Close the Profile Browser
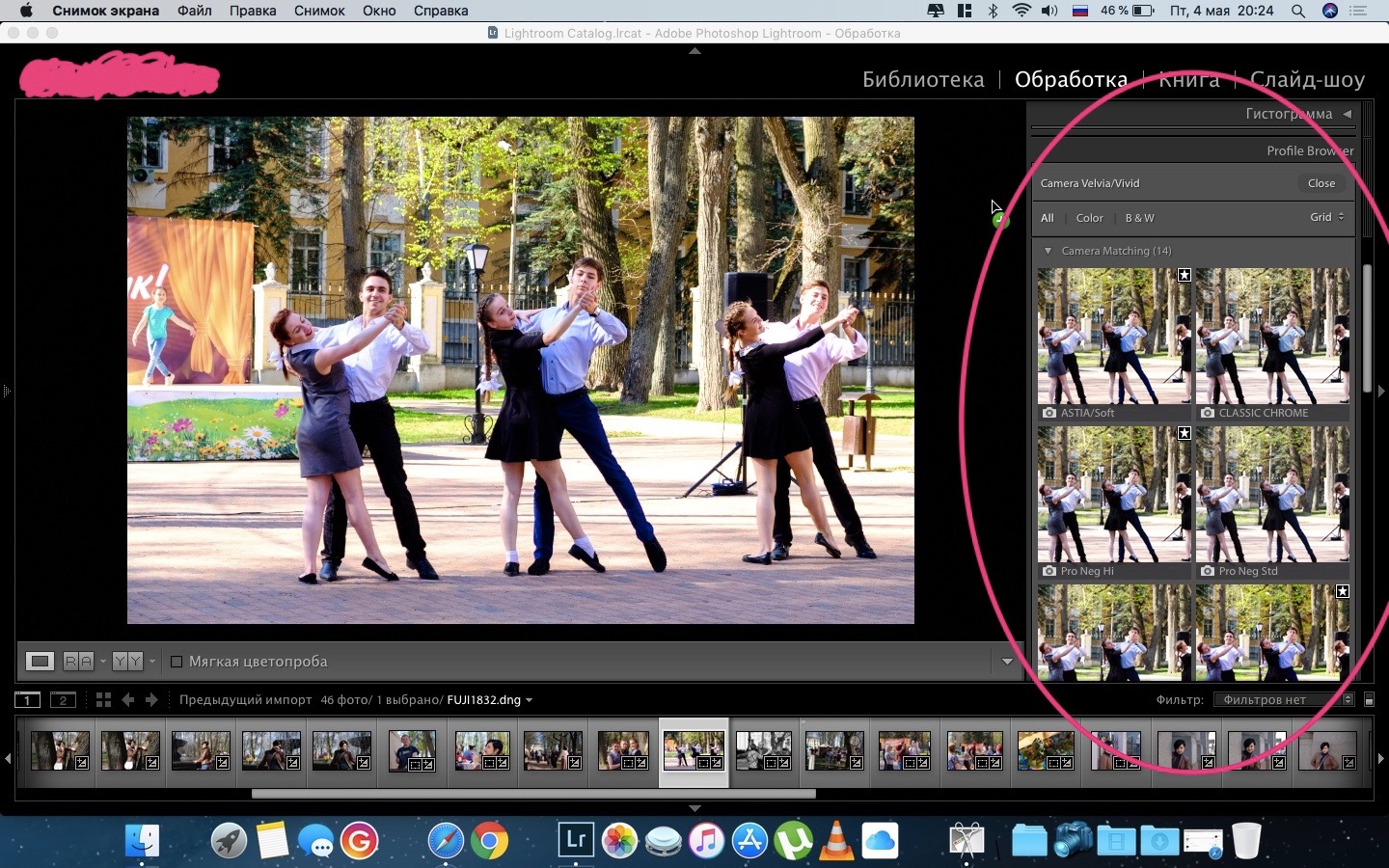1389x868 pixels. (x=1321, y=183)
